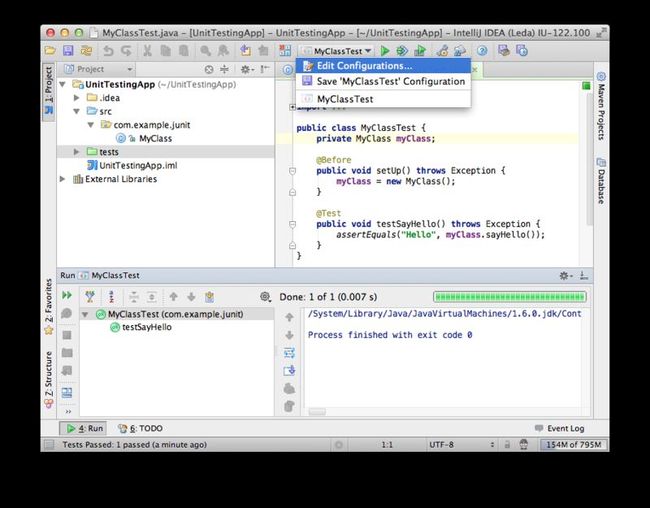
Task: Collapse the src folder
Action: [x=76, y=111]
